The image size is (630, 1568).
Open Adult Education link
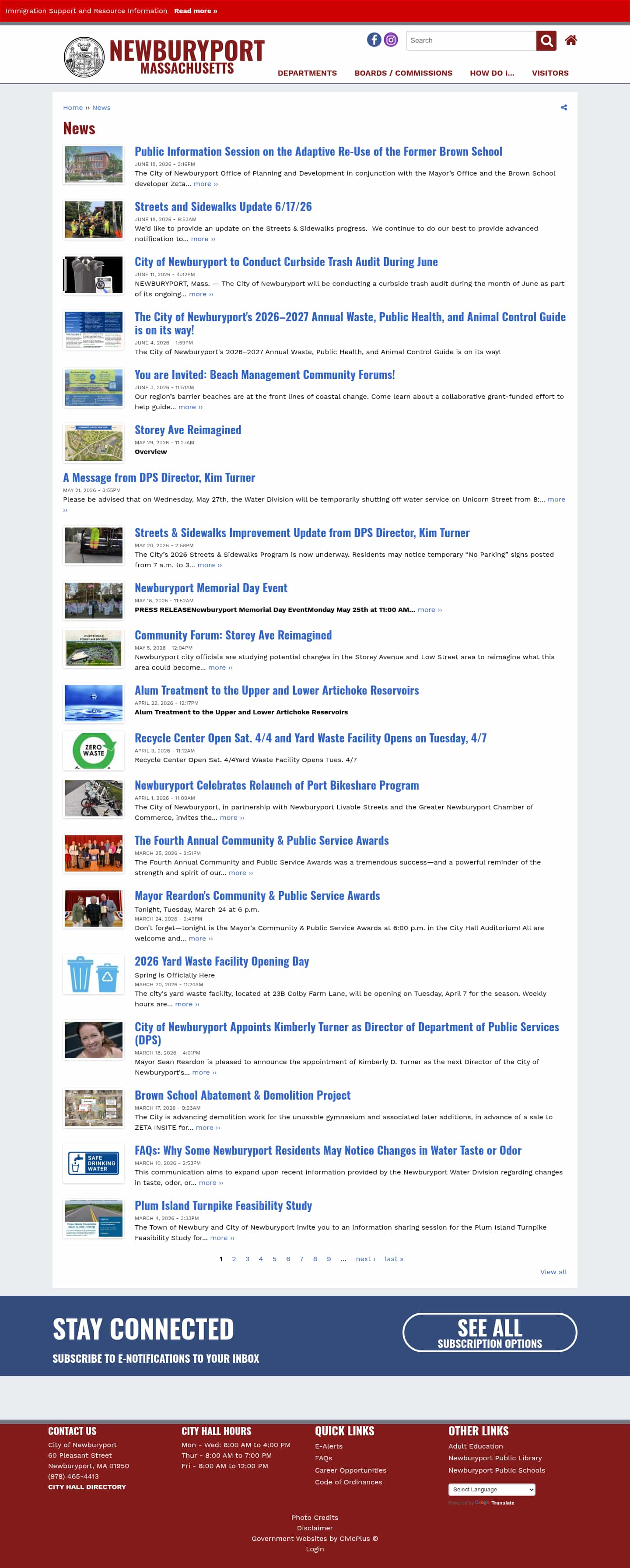[476, 1446]
